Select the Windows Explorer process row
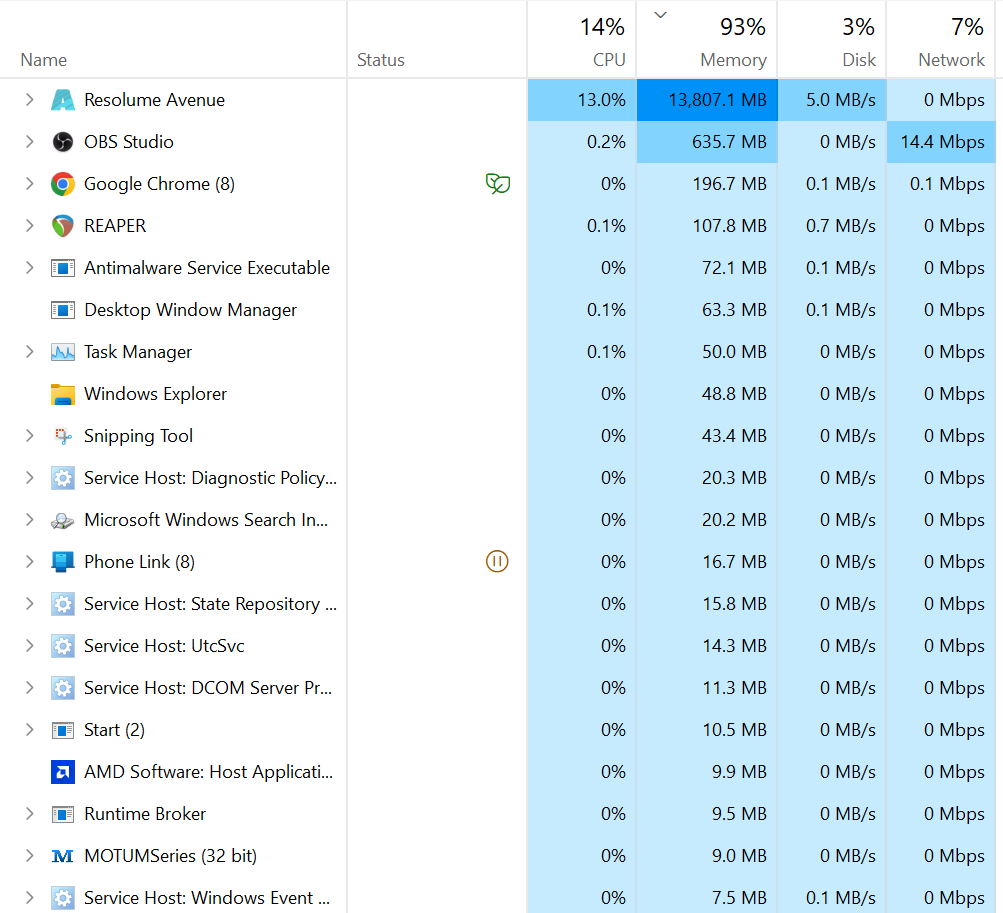 point(156,394)
